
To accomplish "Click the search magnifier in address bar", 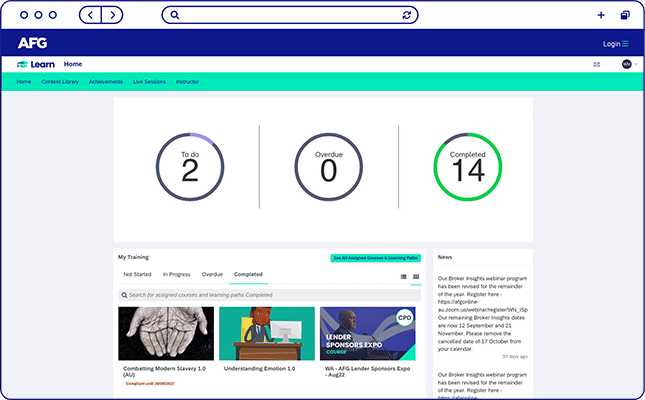I will pyautogui.click(x=175, y=15).
